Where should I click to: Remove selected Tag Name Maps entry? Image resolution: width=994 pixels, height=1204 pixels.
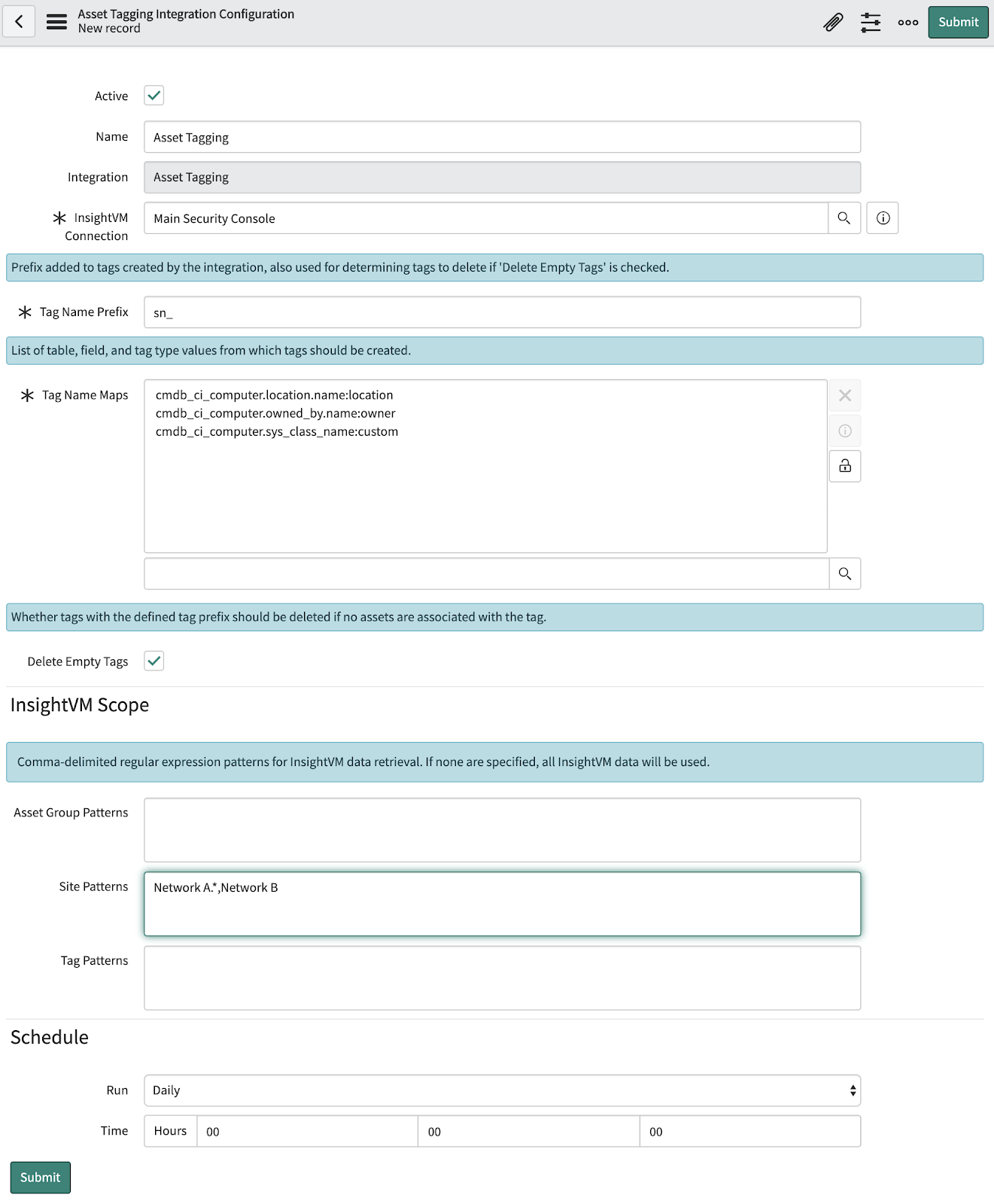tap(845, 396)
